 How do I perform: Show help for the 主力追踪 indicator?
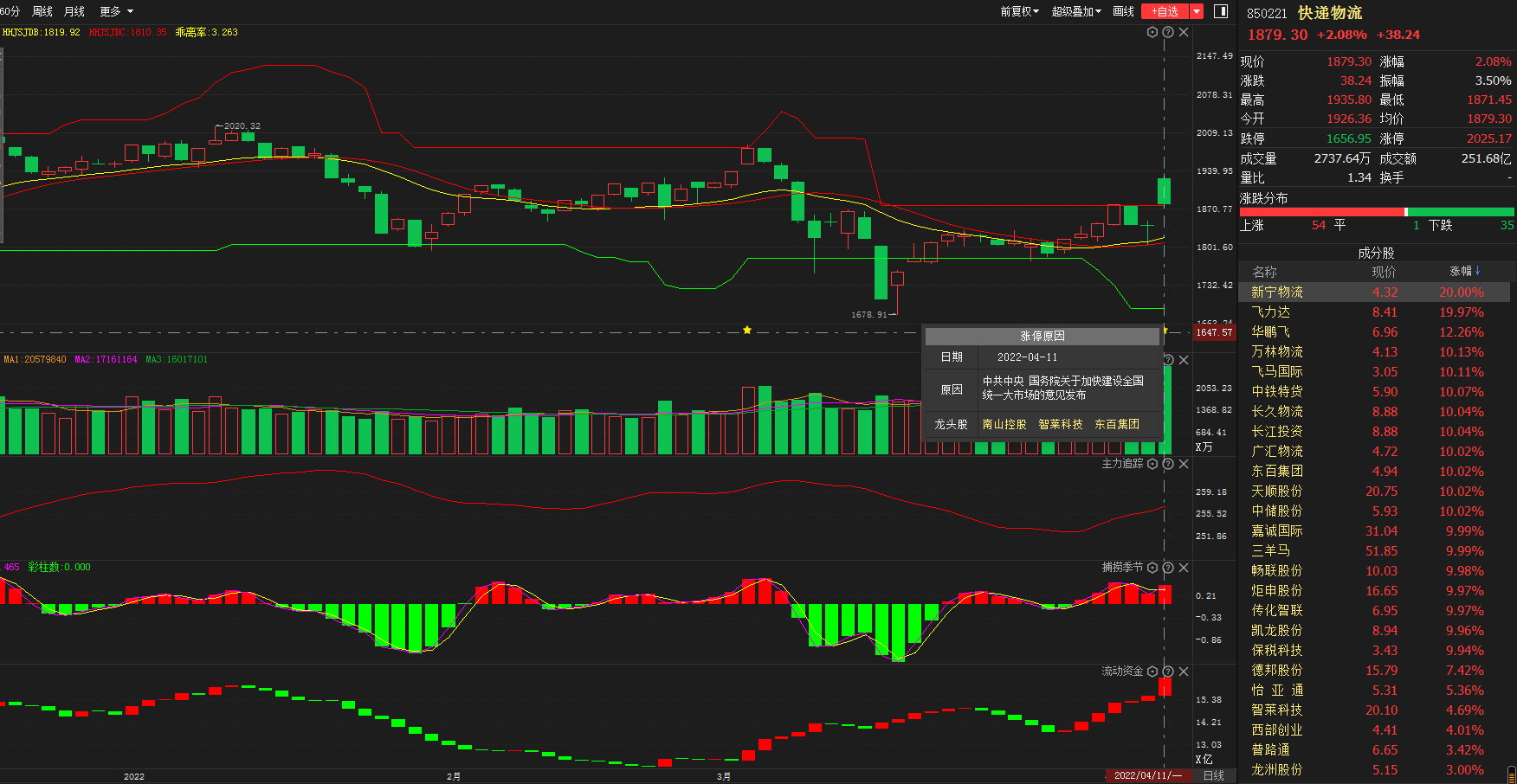[1168, 464]
